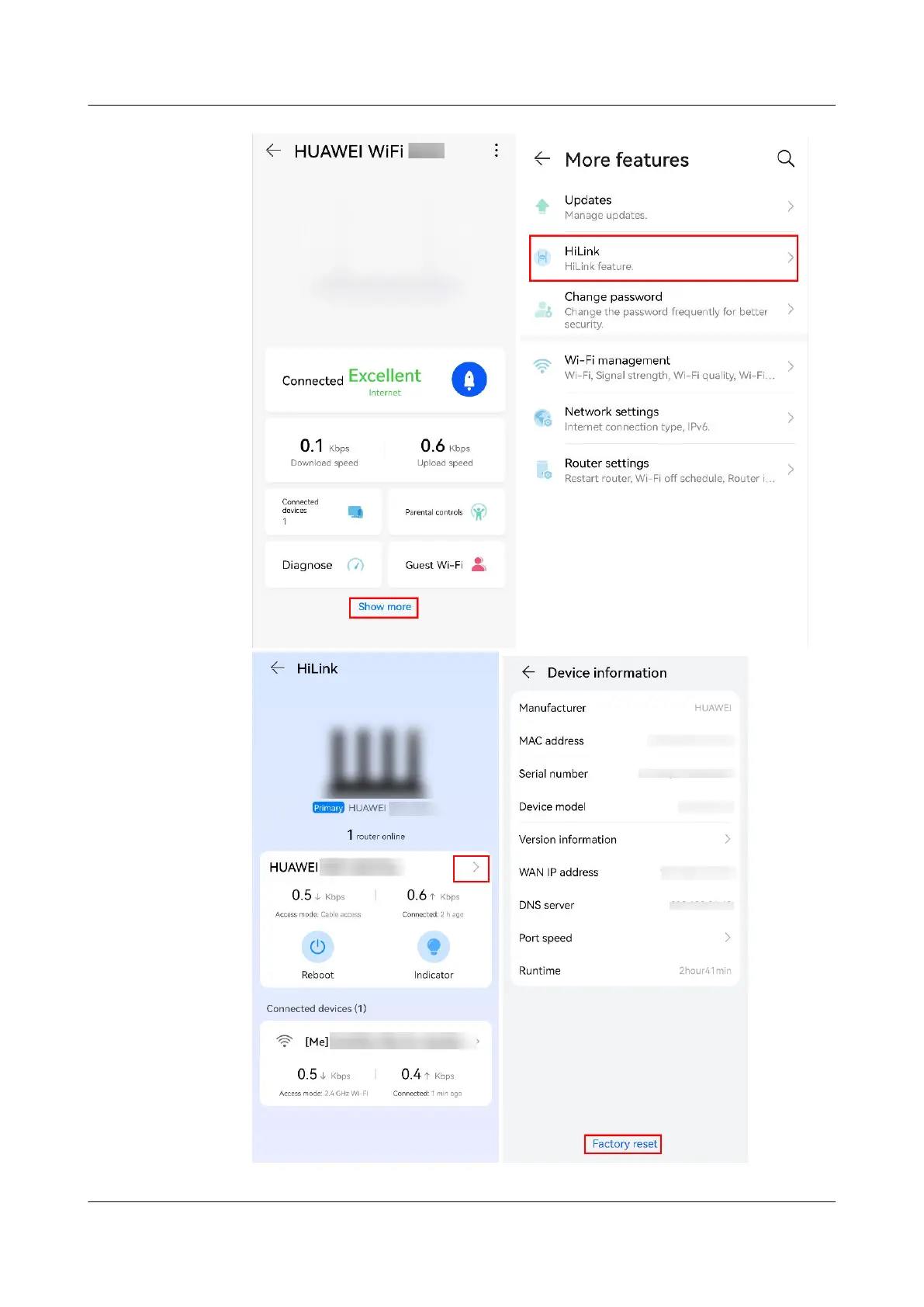Expand Wi-Fi management row chevron
This screenshot has width=924, height=1307.
[x=791, y=366]
